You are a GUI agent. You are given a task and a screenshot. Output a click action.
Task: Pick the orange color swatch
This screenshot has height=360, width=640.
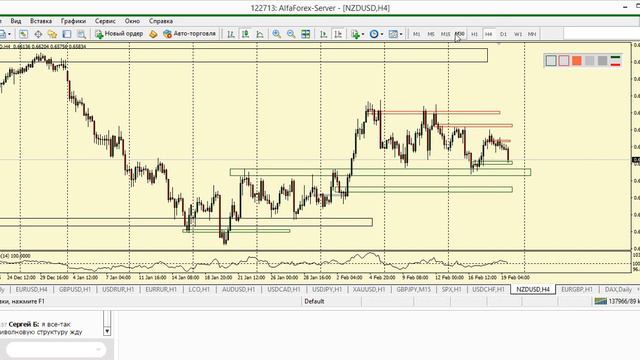pyautogui.click(x=576, y=61)
